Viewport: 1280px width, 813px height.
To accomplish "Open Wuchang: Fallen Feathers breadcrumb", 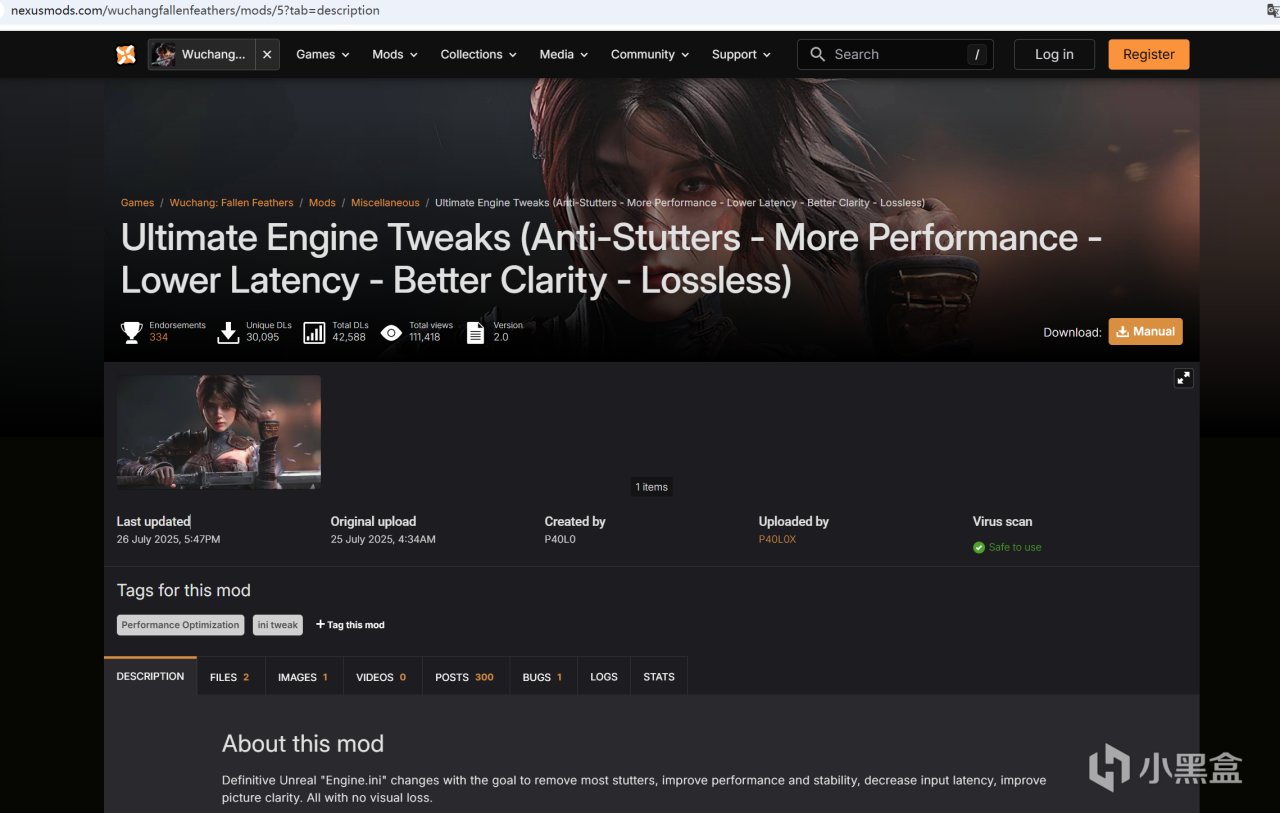I will pos(231,203).
